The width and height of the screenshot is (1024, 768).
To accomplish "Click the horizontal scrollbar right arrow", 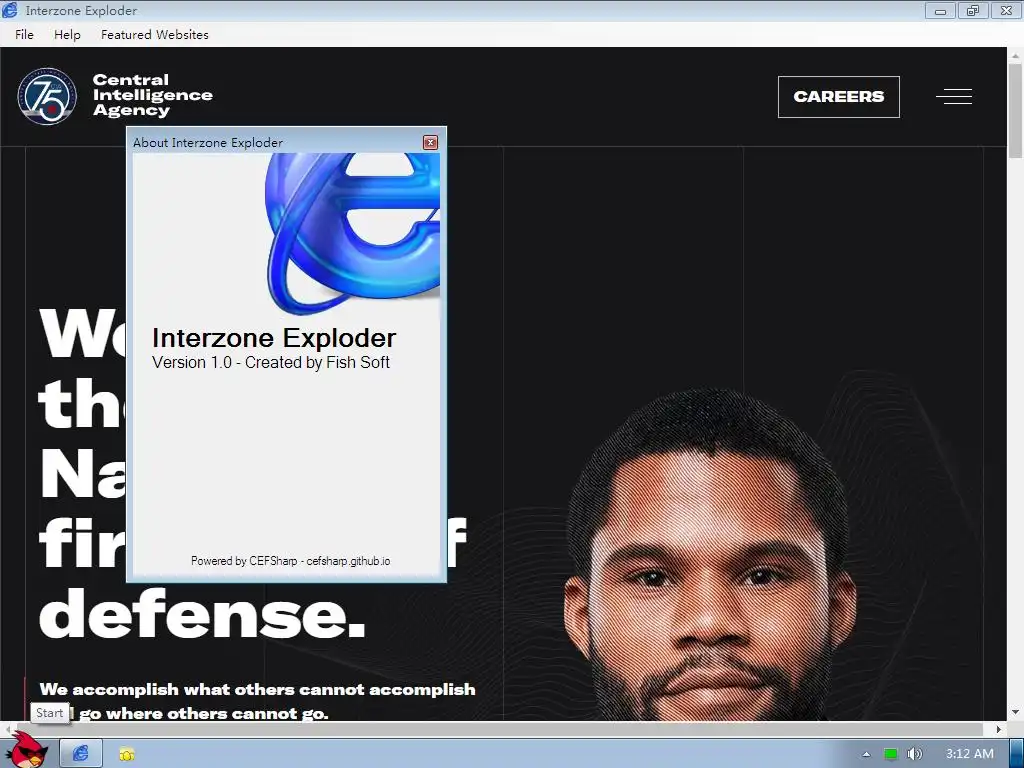I will (999, 729).
